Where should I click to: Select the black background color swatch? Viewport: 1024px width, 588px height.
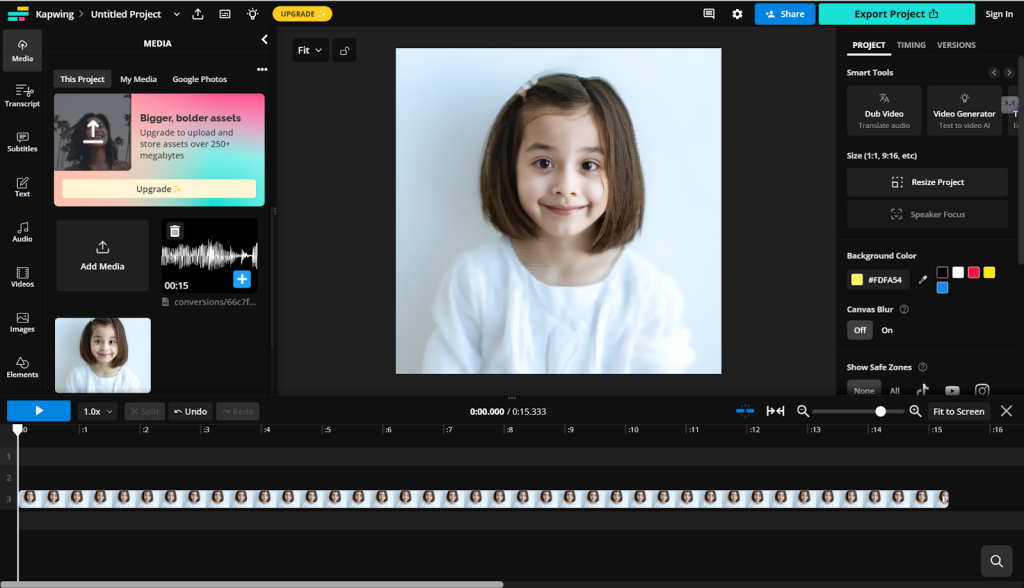tap(942, 272)
